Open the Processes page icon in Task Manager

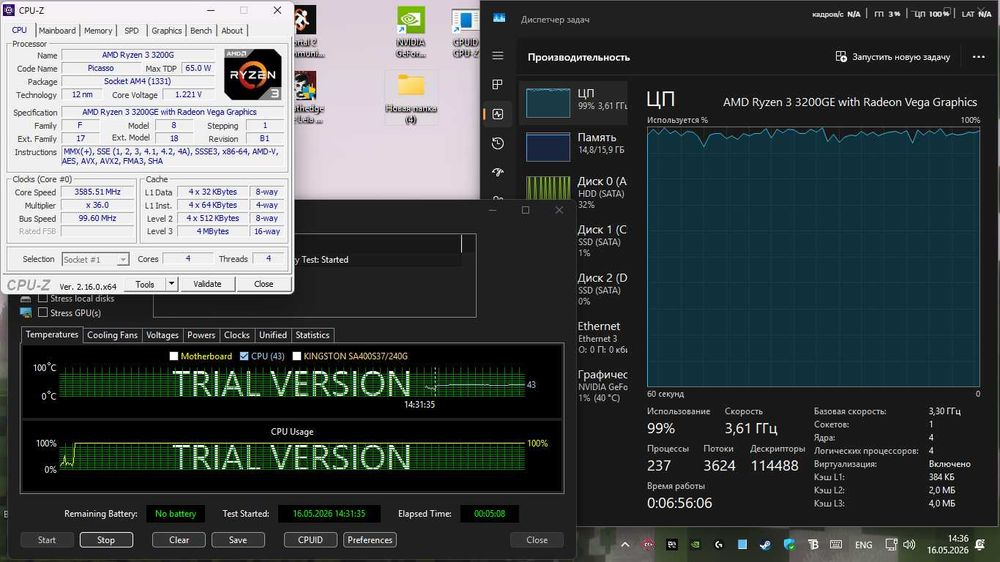498,85
